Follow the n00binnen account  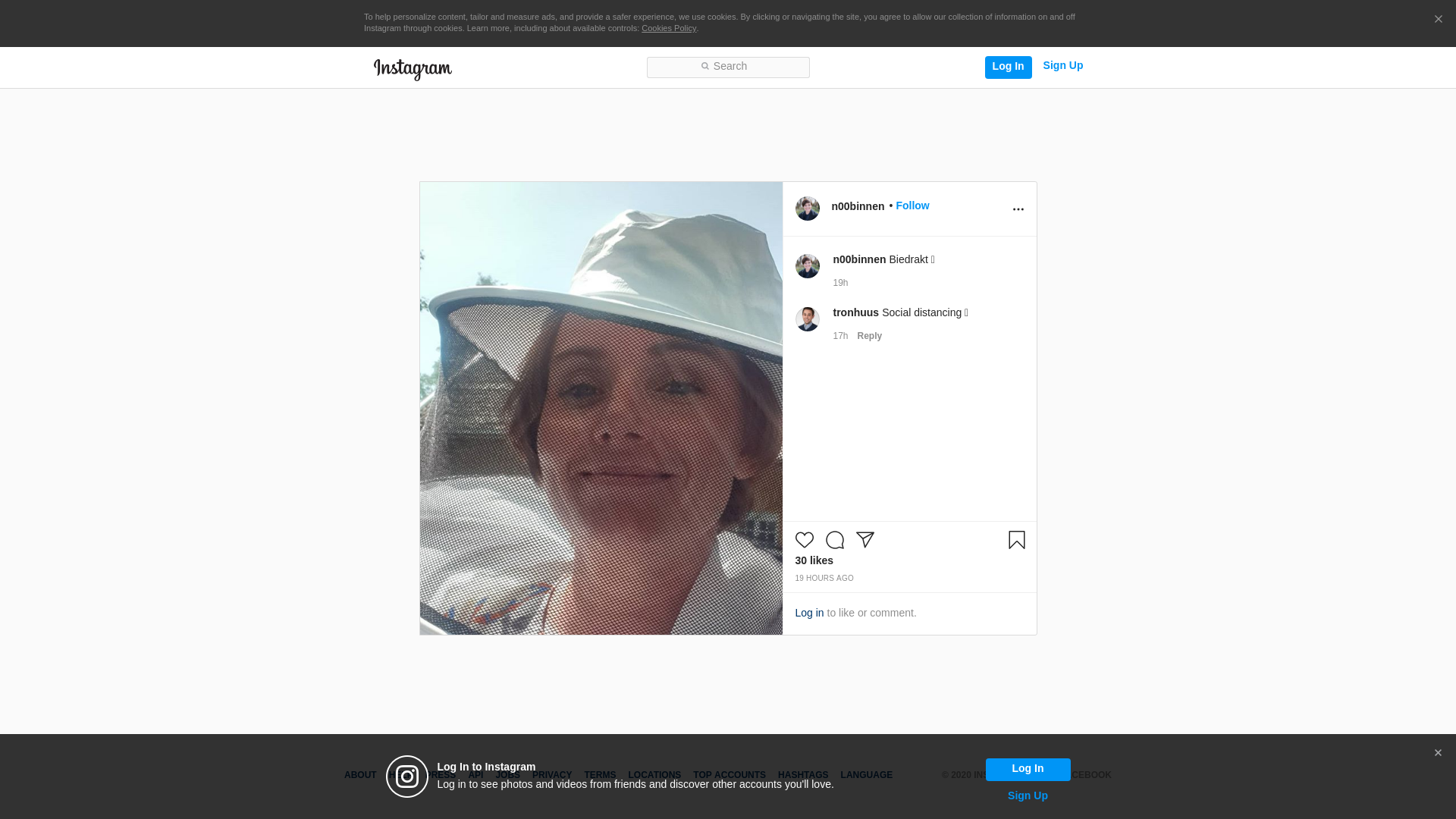[x=912, y=206]
